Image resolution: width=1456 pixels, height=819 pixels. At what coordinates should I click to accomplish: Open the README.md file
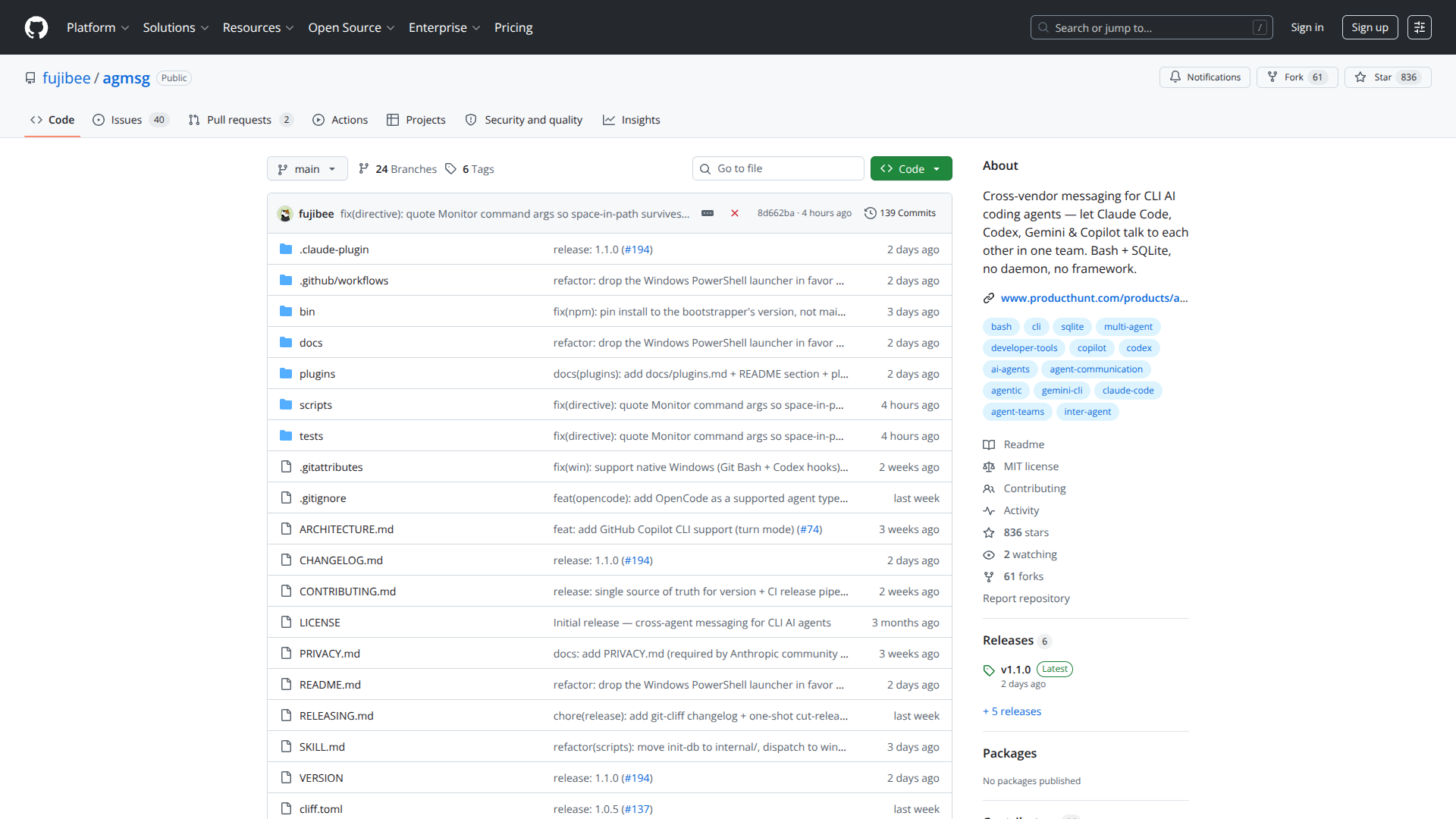pyautogui.click(x=330, y=685)
